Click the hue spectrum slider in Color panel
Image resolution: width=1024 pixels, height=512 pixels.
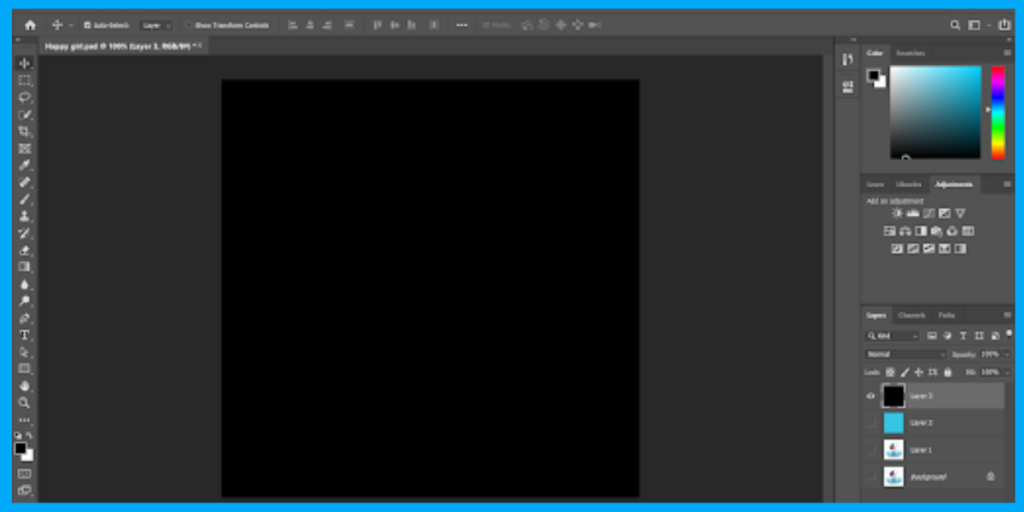point(998,112)
